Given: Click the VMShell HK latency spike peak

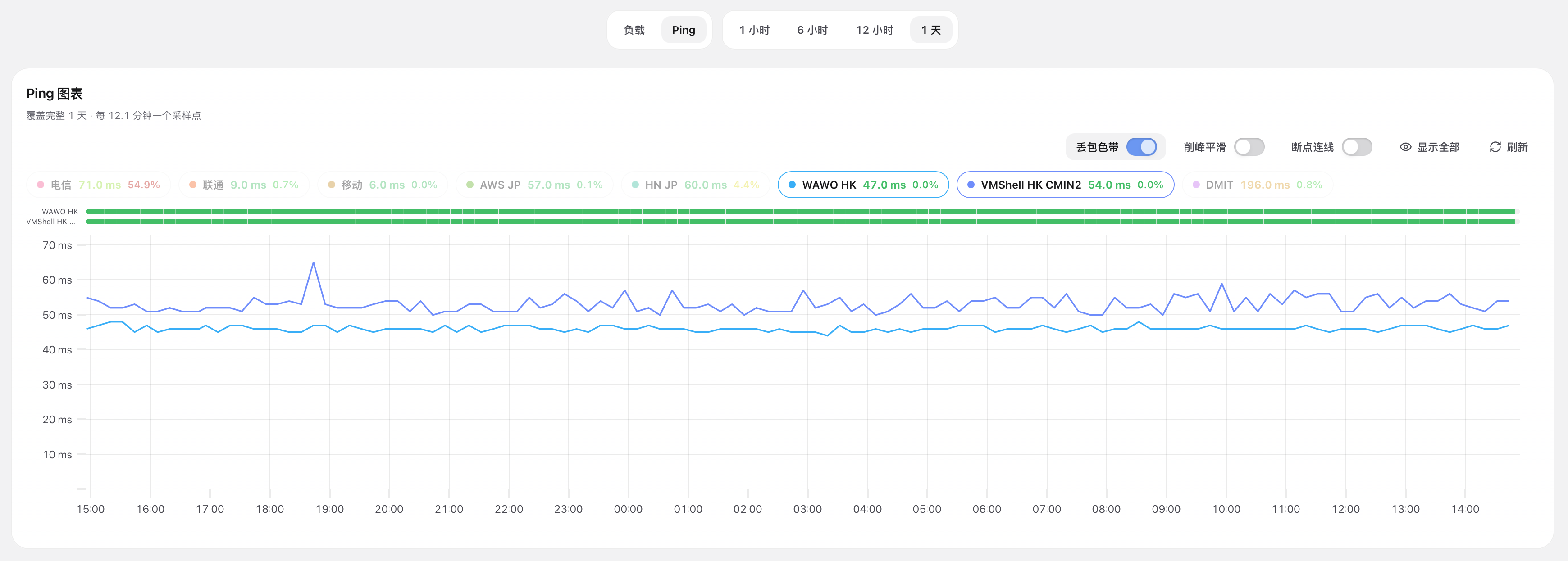Looking at the screenshot, I should pos(314,263).
